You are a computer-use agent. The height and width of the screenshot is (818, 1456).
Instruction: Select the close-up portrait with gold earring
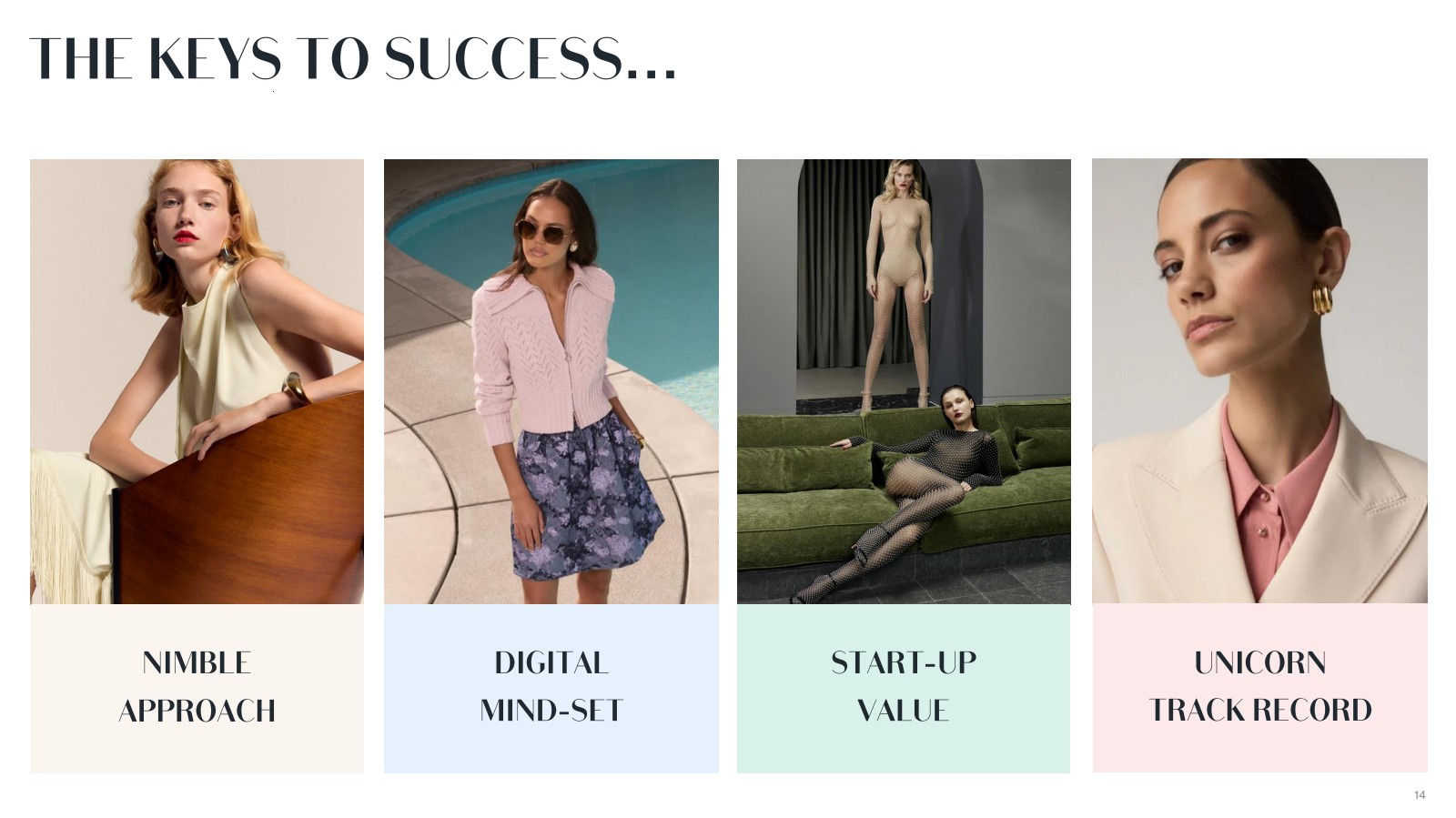1259,381
